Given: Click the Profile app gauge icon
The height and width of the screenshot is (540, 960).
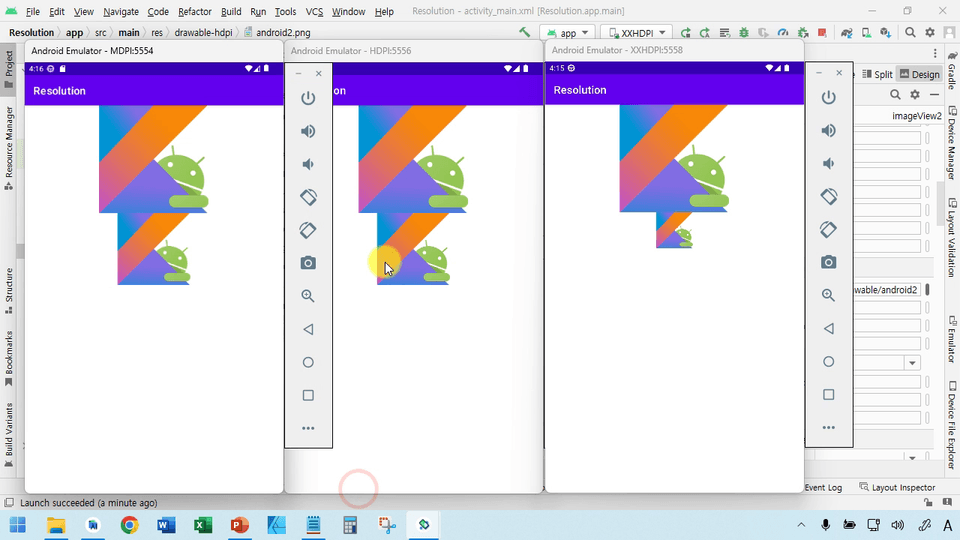Looking at the screenshot, I should (x=783, y=32).
